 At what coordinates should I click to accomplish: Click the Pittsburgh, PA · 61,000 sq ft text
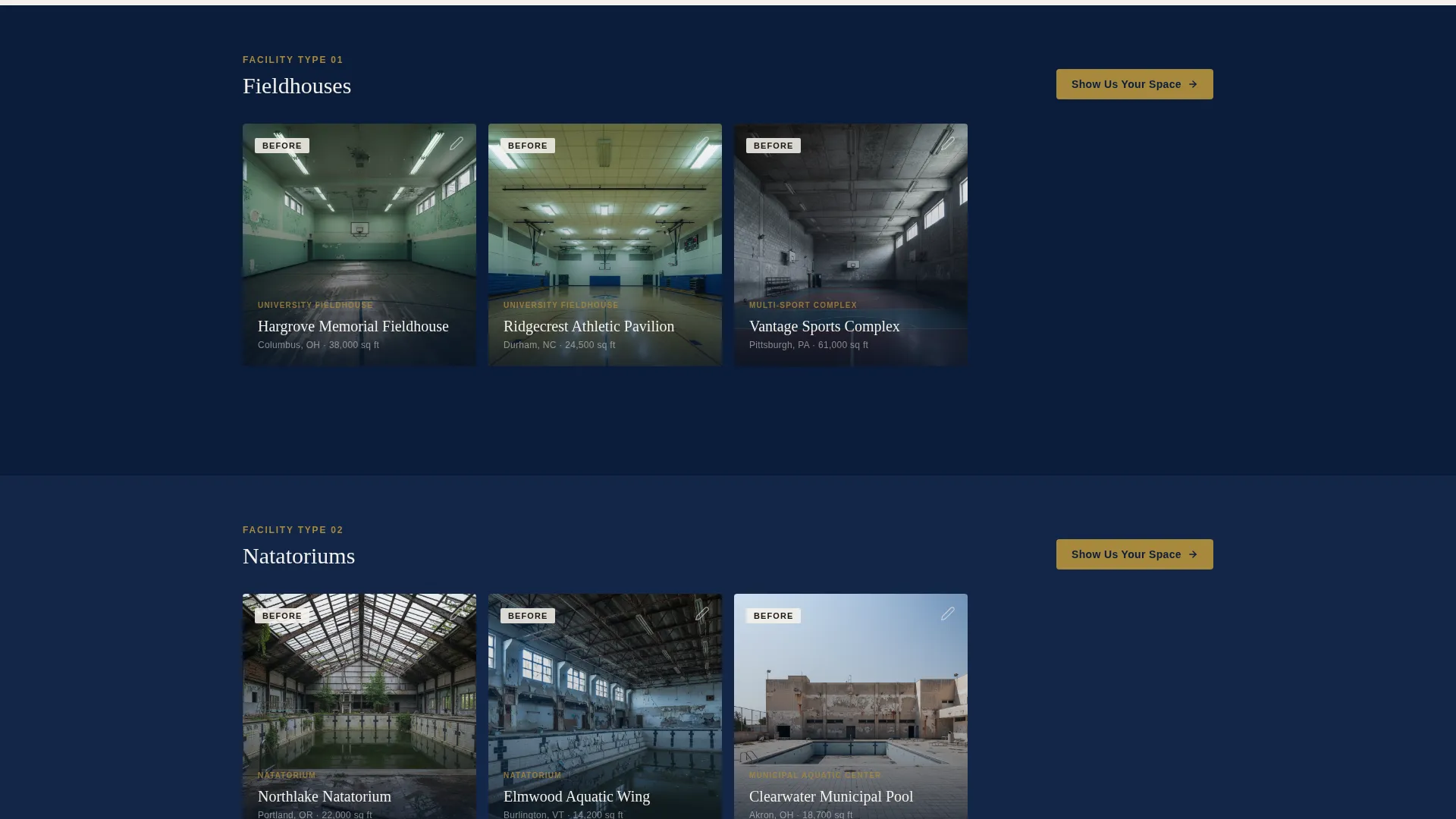808,345
